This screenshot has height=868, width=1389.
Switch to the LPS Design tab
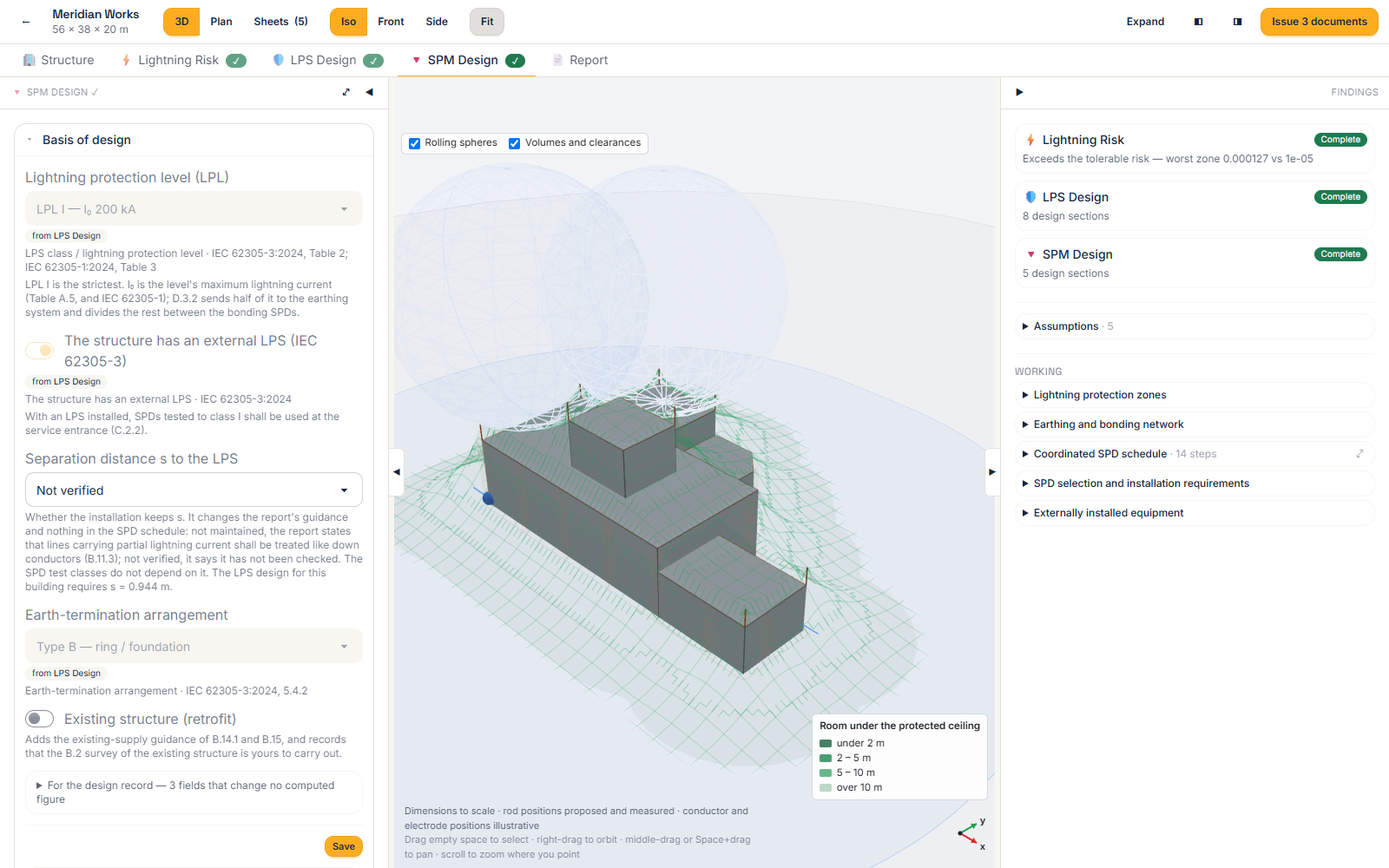tap(327, 60)
